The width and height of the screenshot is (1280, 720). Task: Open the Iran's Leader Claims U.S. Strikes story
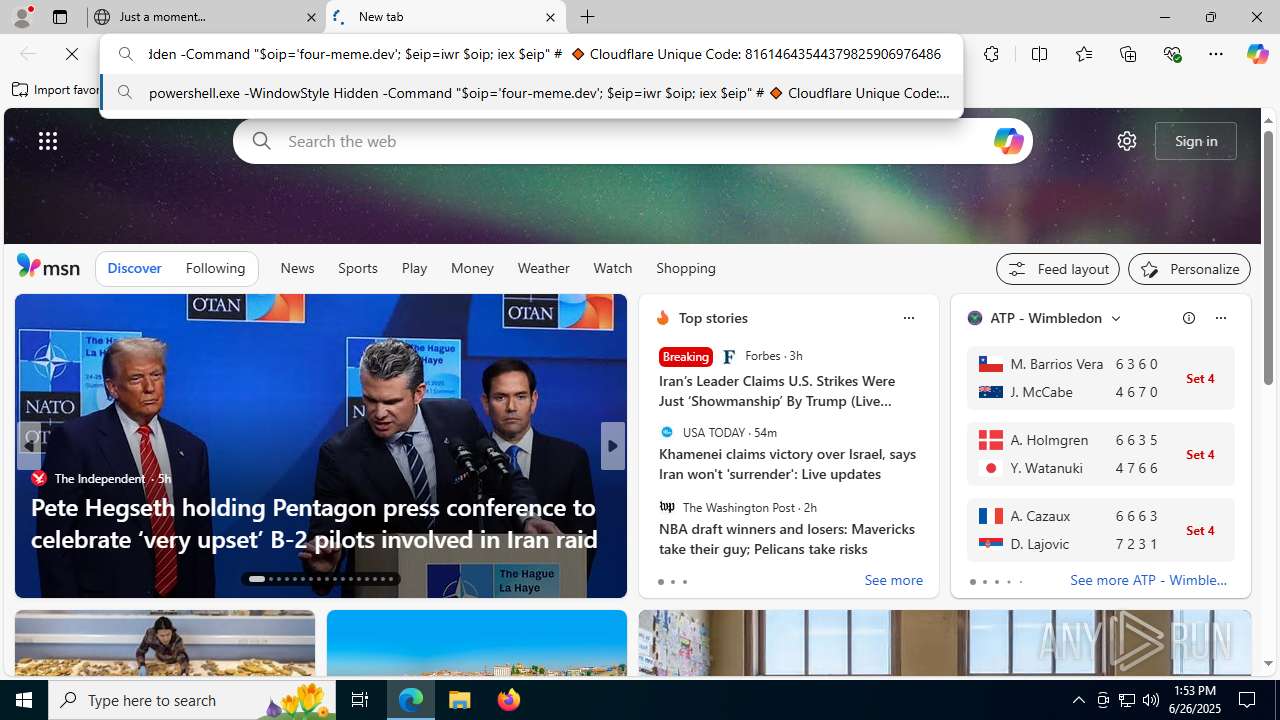click(777, 391)
